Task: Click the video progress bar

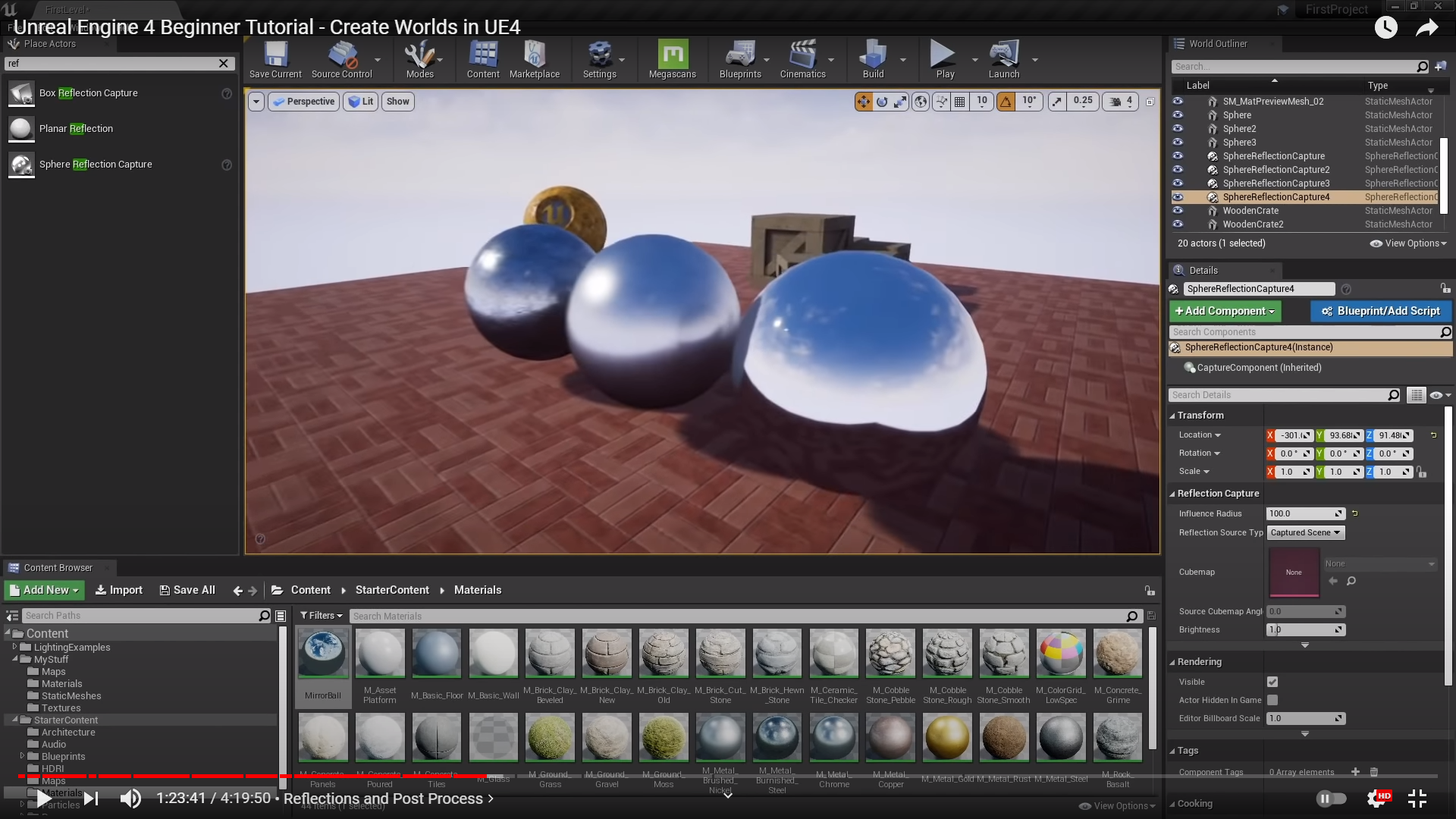Action: (728, 776)
